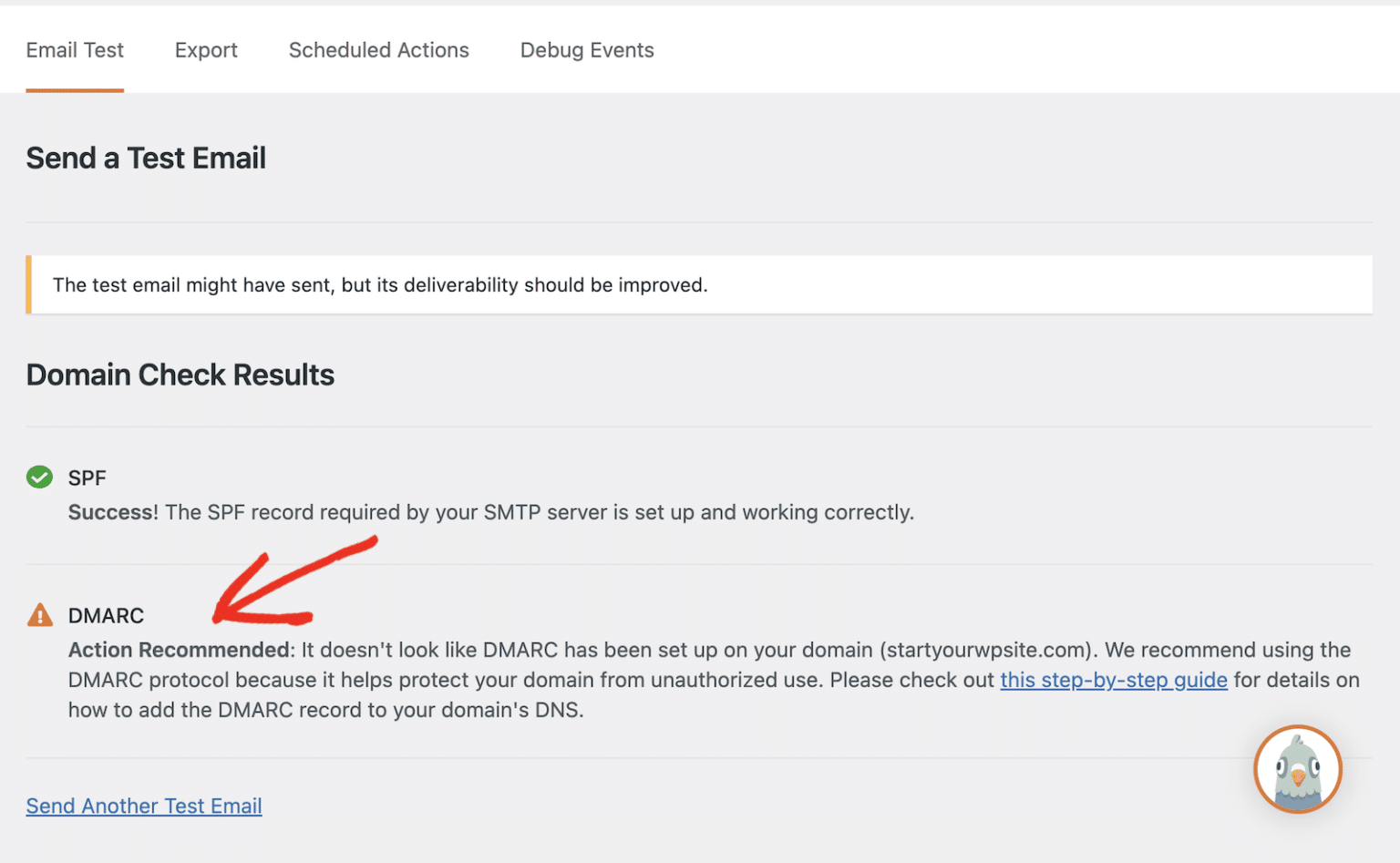Image resolution: width=1400 pixels, height=863 pixels.
Task: Select the Domain Check Results heading
Action: click(x=180, y=374)
